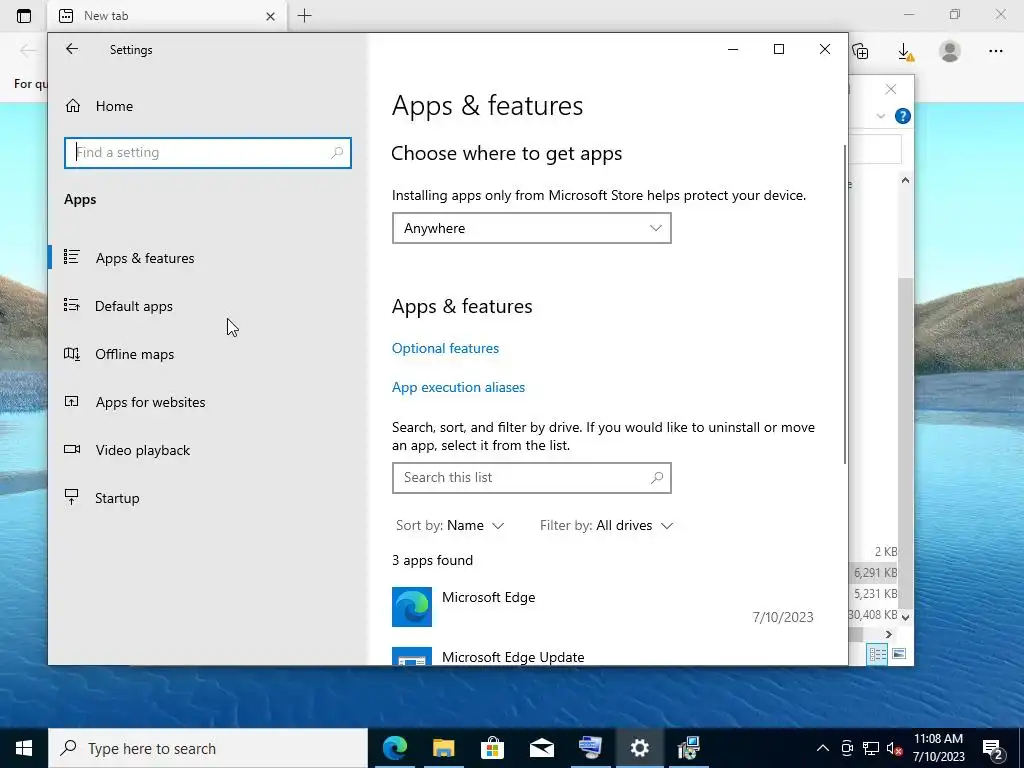Open the Filter by All drives dropdown

pyautogui.click(x=606, y=525)
